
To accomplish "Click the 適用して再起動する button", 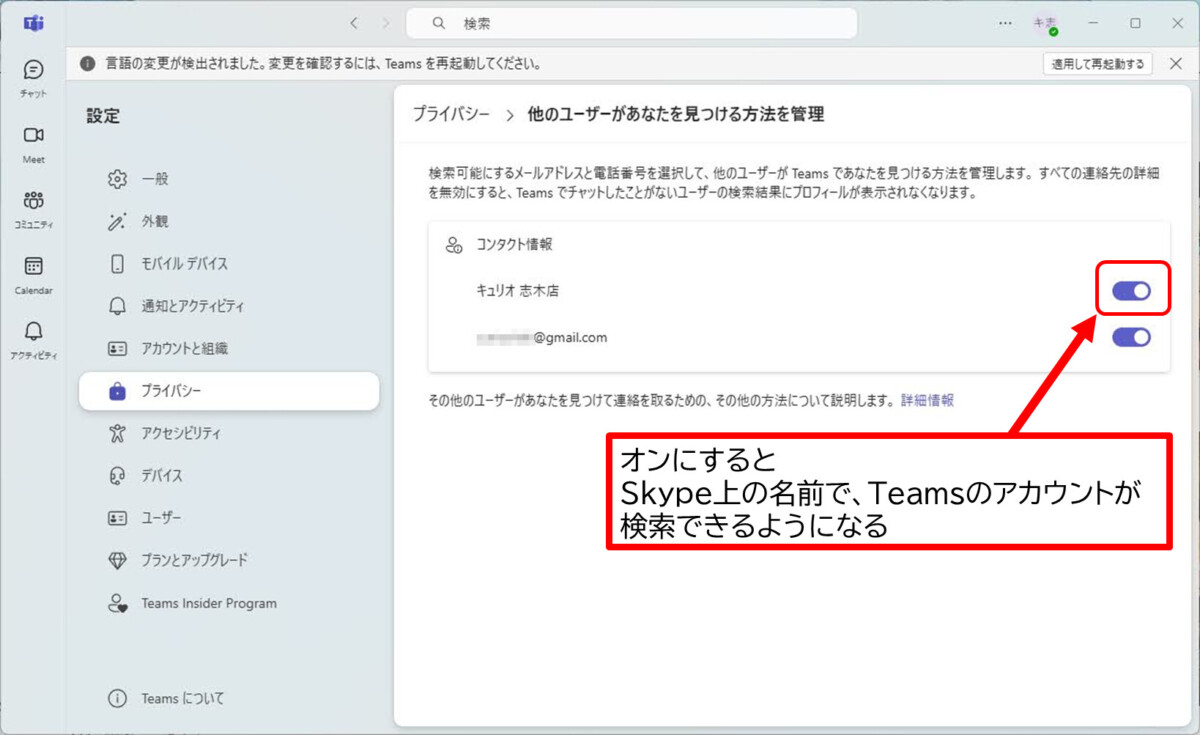I will coord(1097,64).
